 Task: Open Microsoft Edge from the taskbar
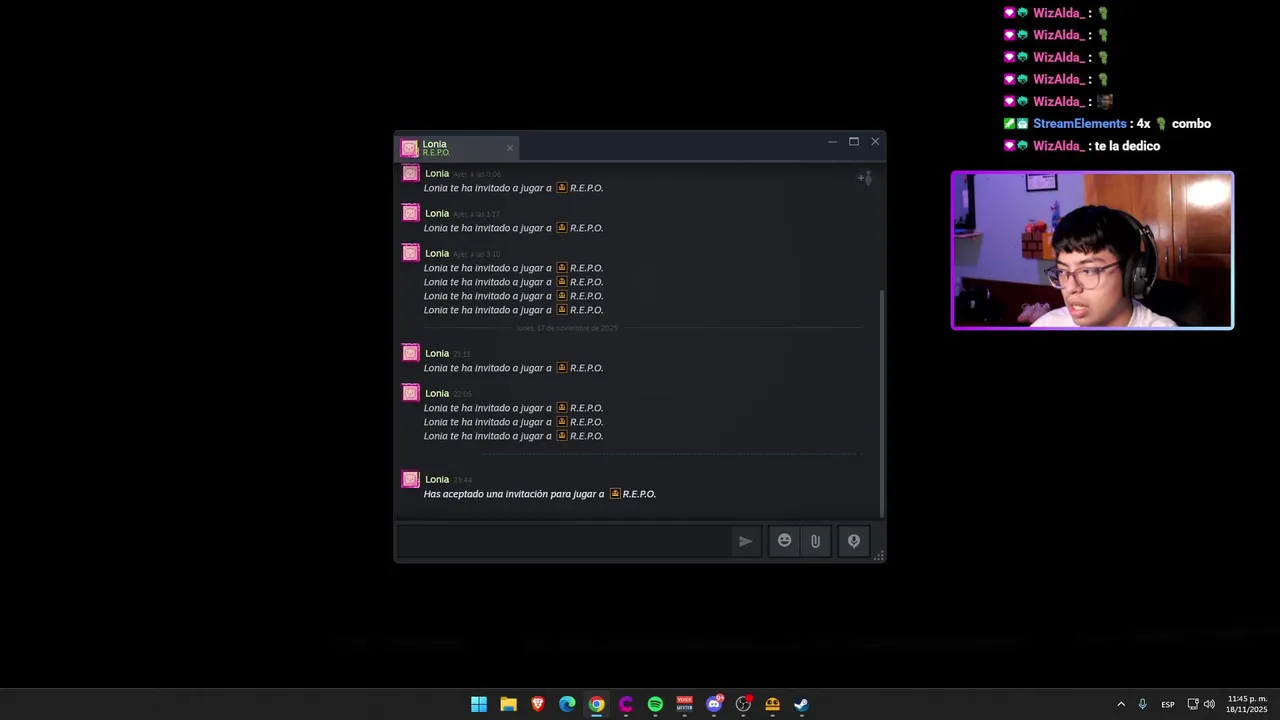click(x=567, y=704)
